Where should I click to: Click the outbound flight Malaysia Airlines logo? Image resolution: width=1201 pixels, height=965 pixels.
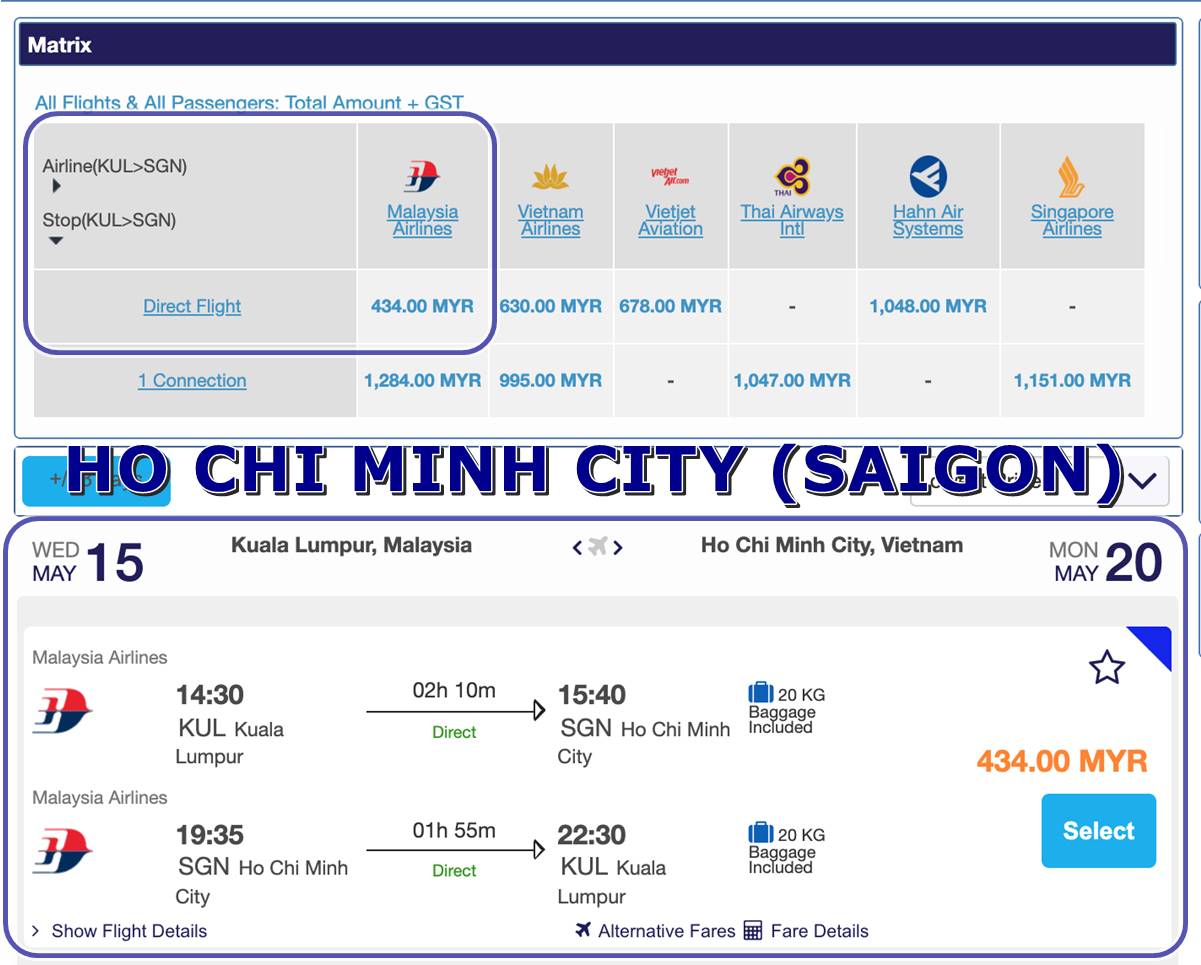pyautogui.click(x=62, y=711)
